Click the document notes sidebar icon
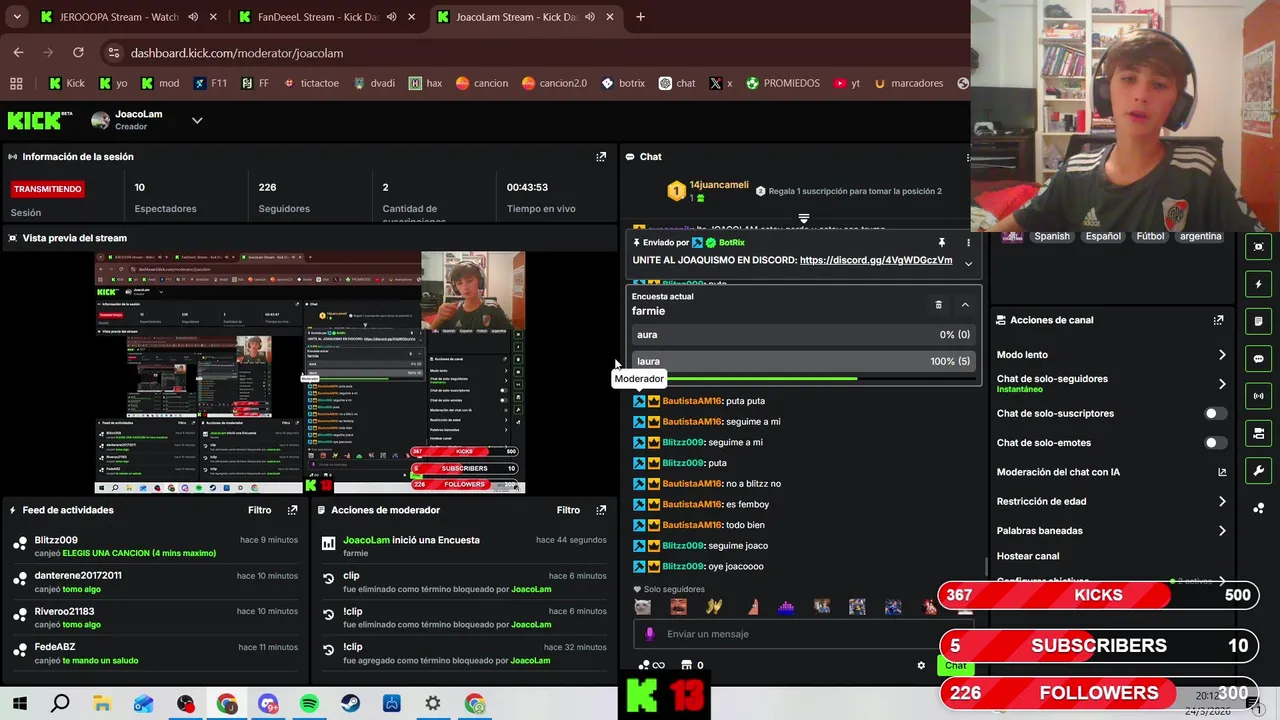Screen dimensions: 1280x720 [x=1258, y=321]
